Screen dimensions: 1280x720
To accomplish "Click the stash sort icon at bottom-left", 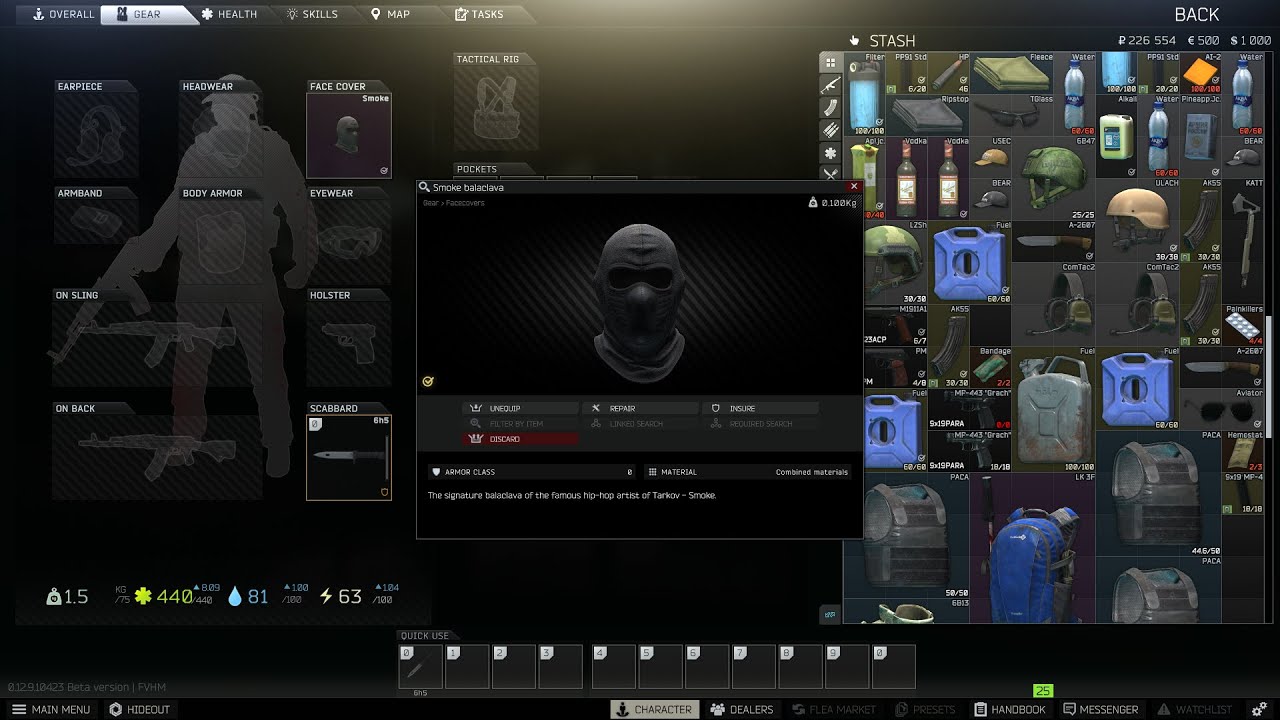I will 830,613.
